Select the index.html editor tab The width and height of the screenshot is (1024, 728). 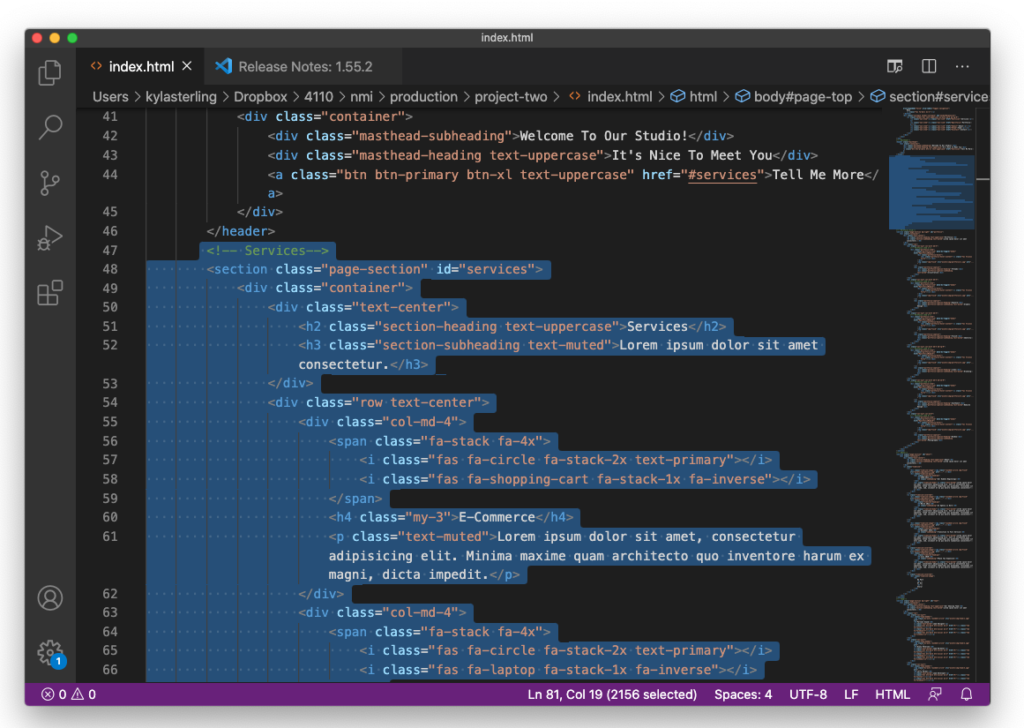coord(140,65)
